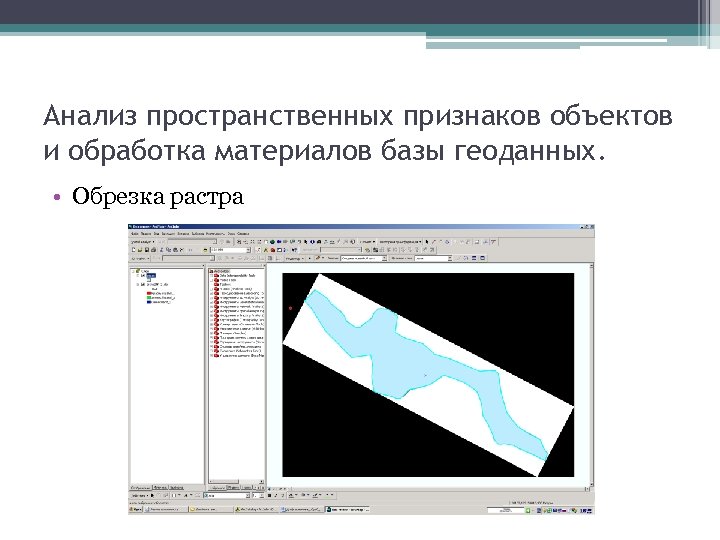This screenshot has height=540, width=720.
Task: Select the Zoom In tool
Action: pyautogui.click(x=239, y=242)
